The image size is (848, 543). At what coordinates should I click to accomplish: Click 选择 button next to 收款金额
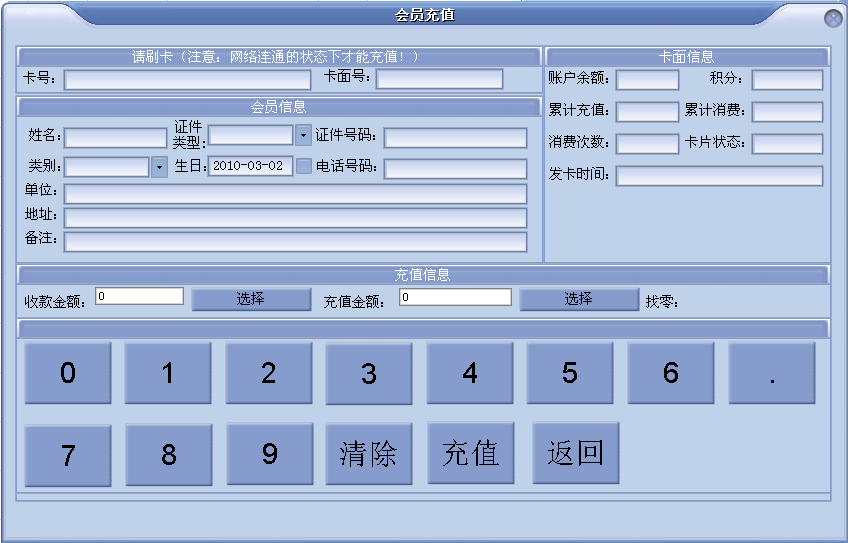coord(251,299)
